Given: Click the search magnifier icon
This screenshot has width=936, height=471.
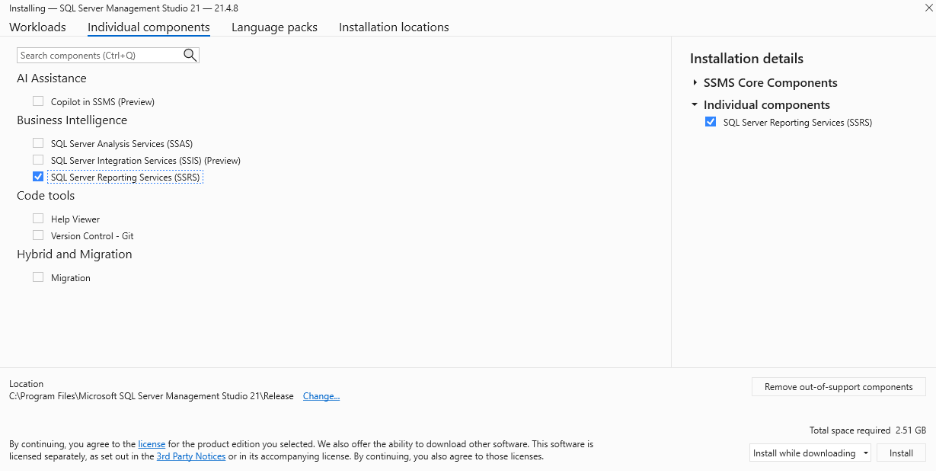Looking at the screenshot, I should pos(190,56).
